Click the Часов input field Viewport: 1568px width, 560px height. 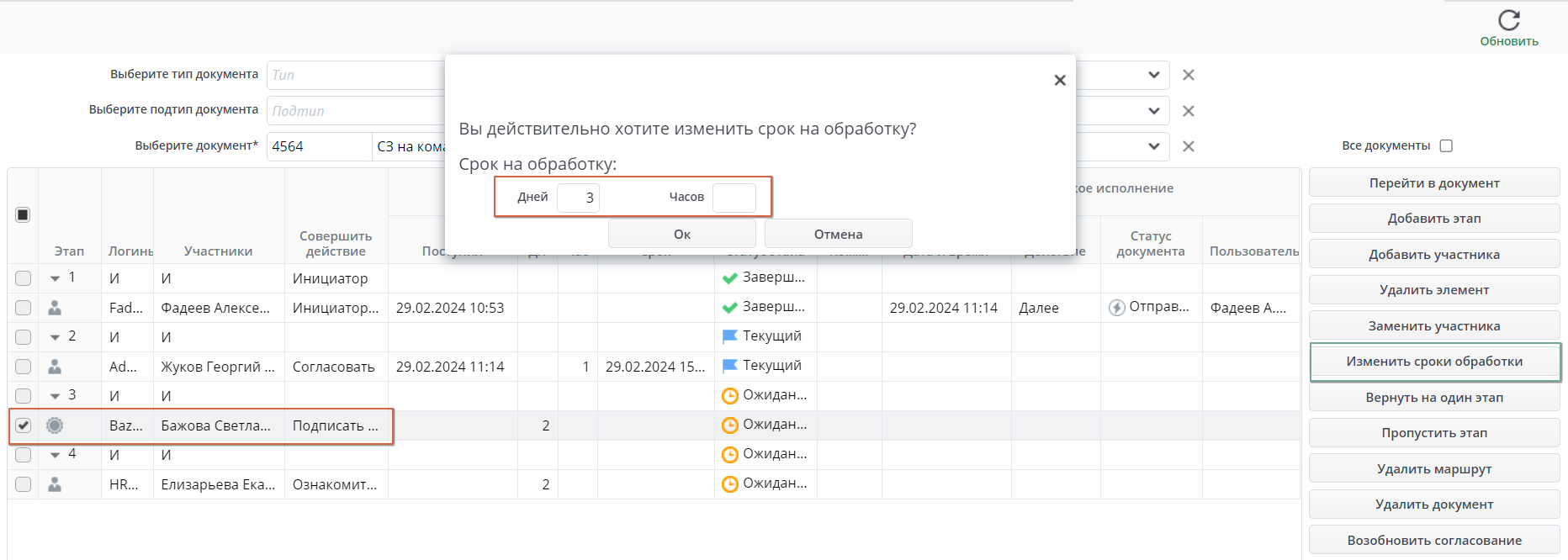(734, 198)
